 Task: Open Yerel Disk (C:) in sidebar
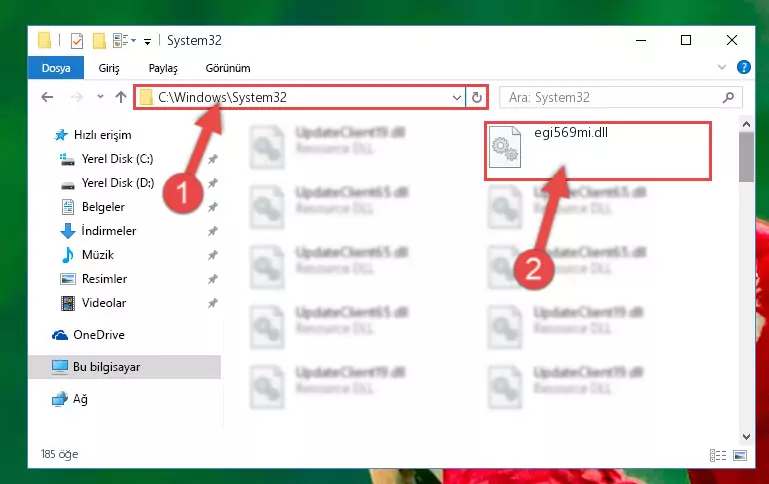point(106,159)
